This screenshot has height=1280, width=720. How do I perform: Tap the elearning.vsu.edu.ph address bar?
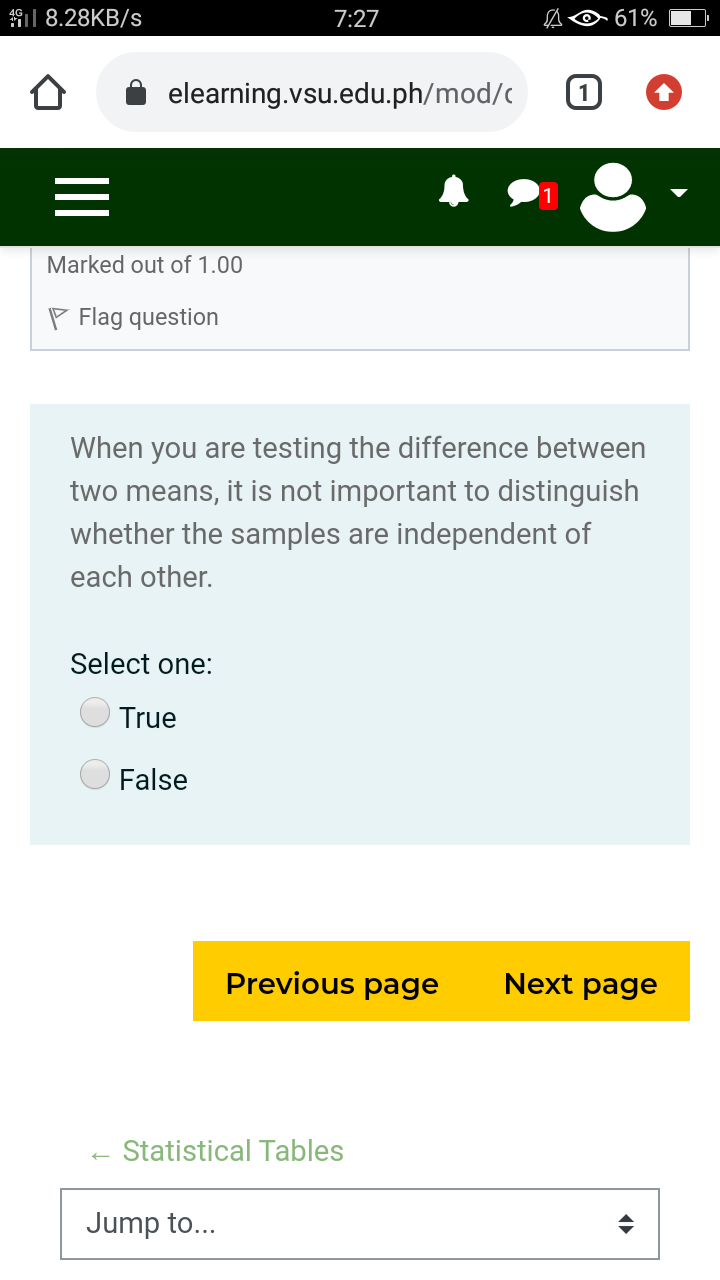tap(340, 93)
